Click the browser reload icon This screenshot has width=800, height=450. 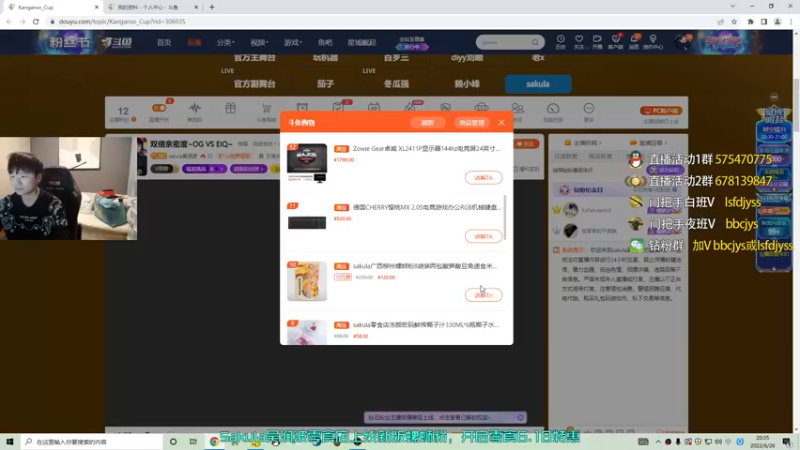coord(36,21)
